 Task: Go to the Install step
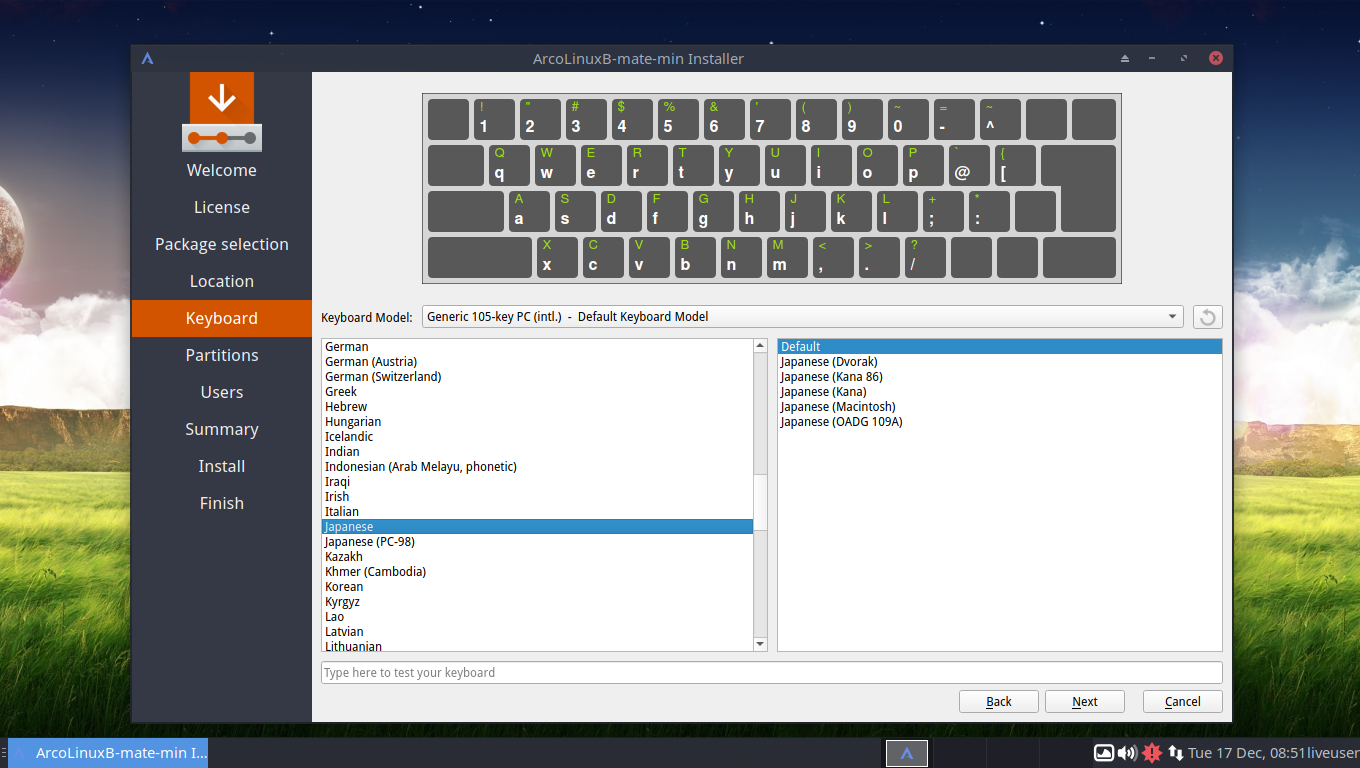222,466
